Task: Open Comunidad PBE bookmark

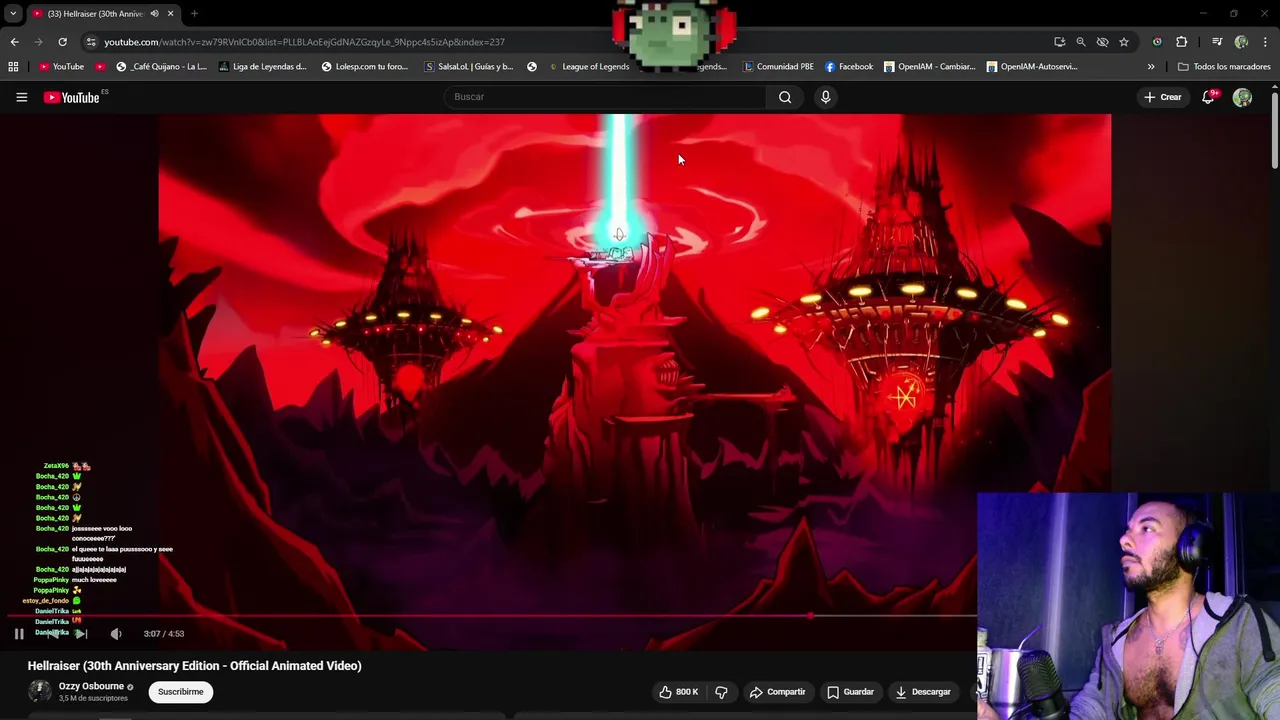Action: coord(778,67)
